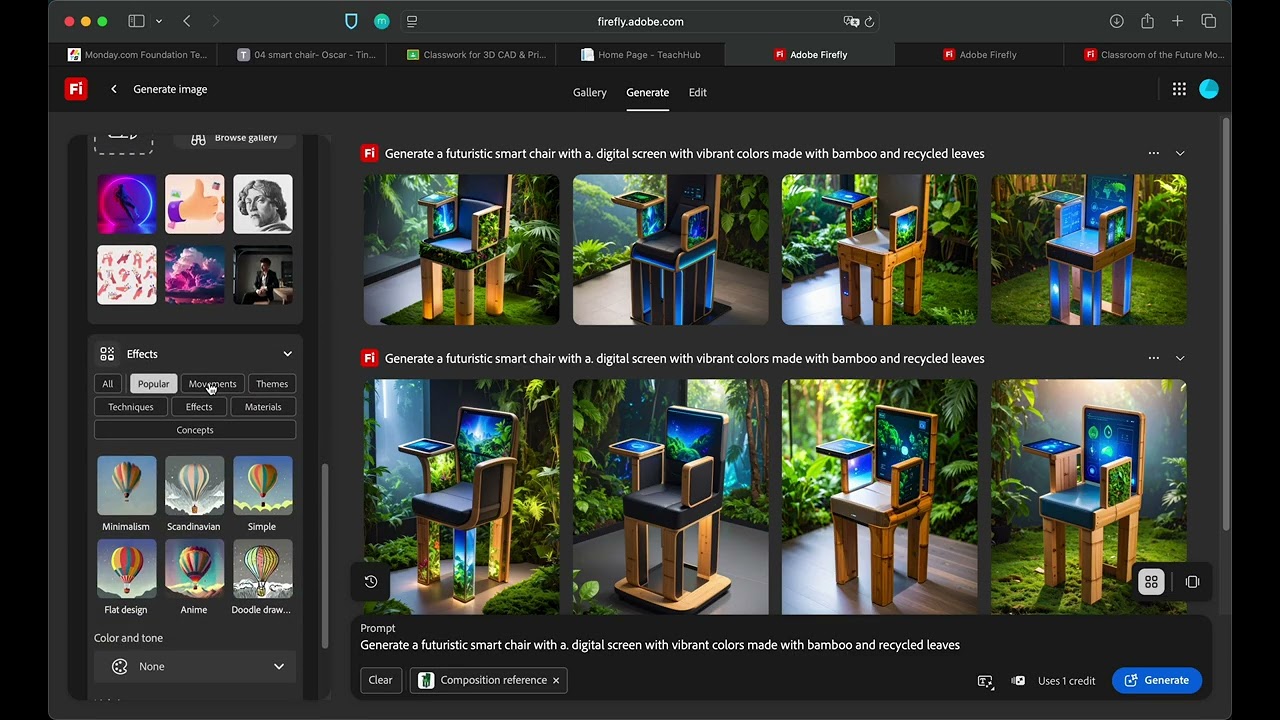Select the All effects filter
Viewport: 1280px width, 720px height.
pyautogui.click(x=108, y=384)
